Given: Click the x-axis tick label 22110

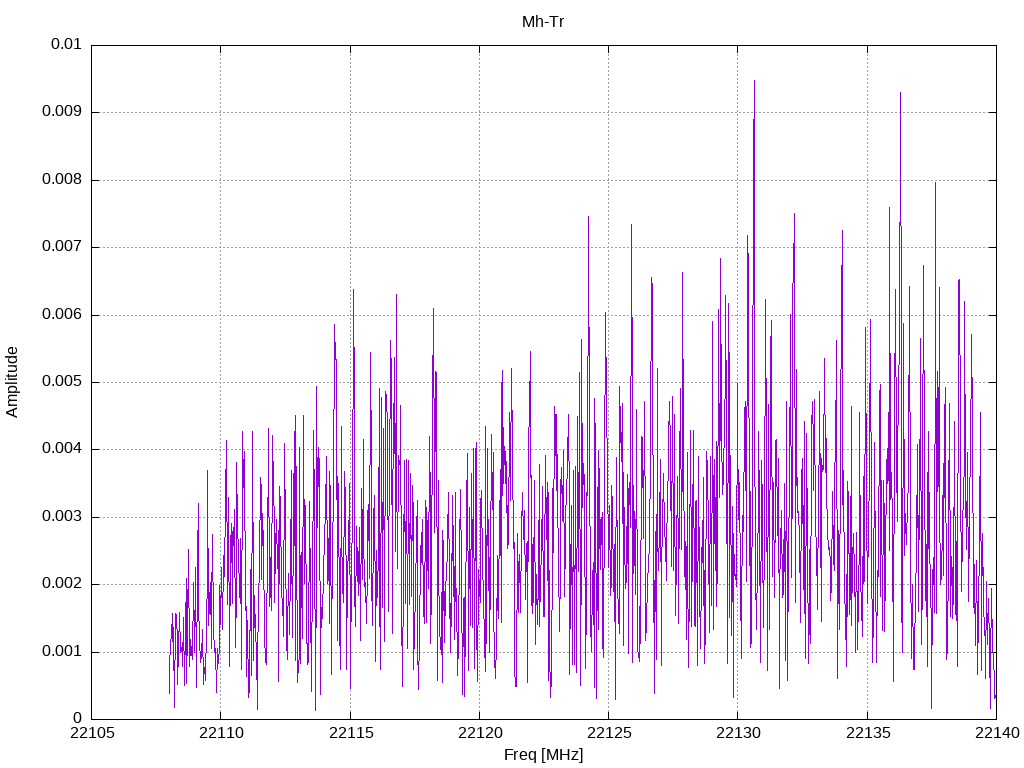Looking at the screenshot, I should click(221, 733).
